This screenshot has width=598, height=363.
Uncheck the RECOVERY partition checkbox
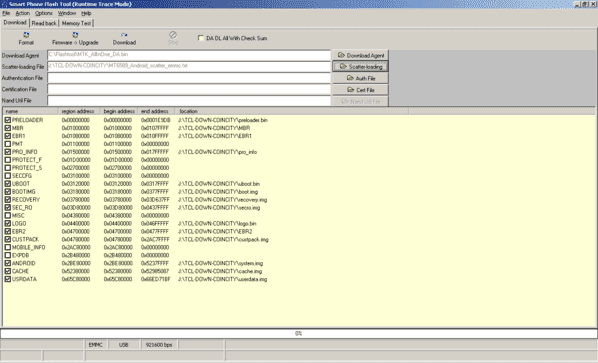[x=8, y=199]
